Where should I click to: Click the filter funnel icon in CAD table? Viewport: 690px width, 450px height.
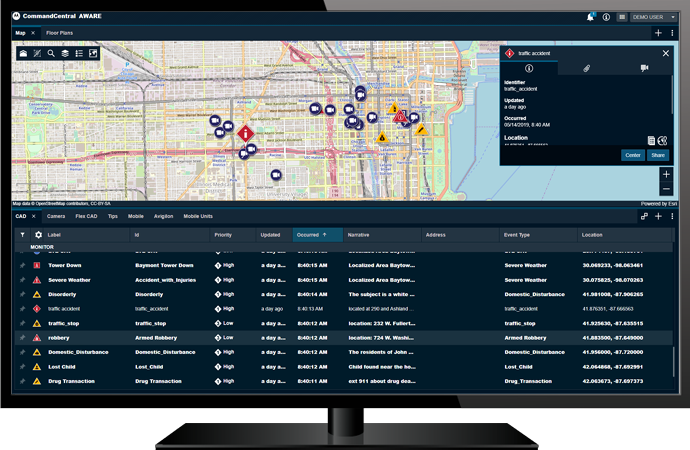tap(23, 235)
